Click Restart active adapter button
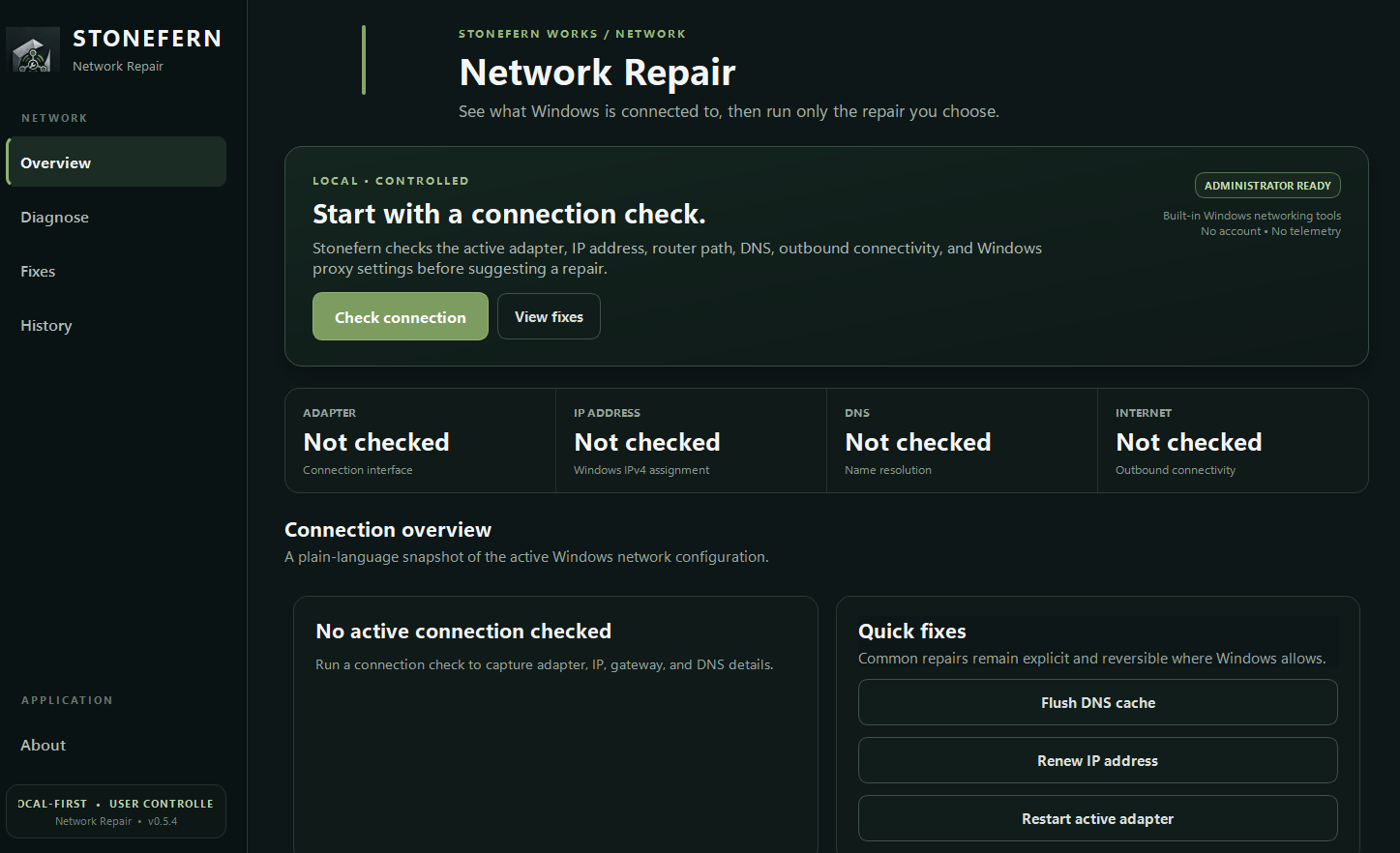Image resolution: width=1400 pixels, height=853 pixels. pos(1098,818)
